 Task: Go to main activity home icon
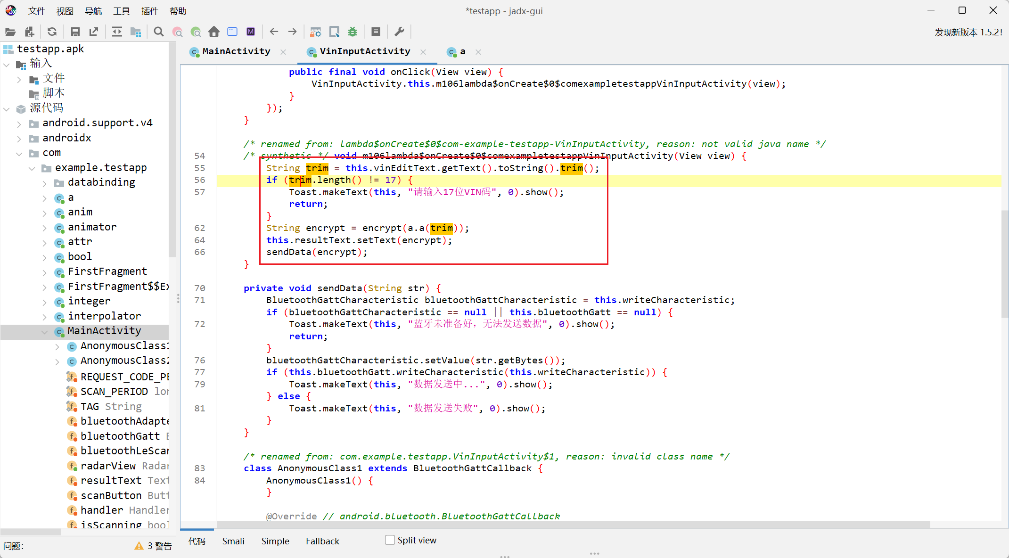214,32
